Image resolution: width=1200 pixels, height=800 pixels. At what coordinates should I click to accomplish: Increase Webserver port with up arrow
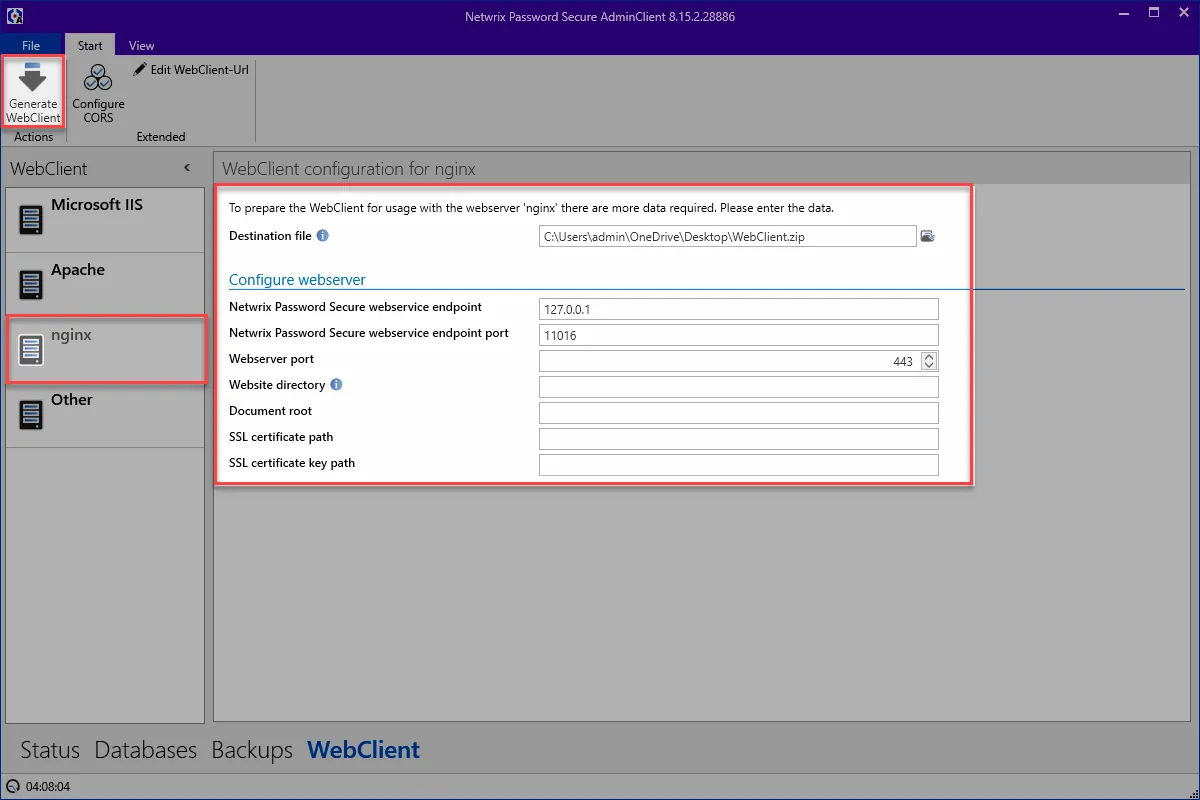tap(929, 357)
